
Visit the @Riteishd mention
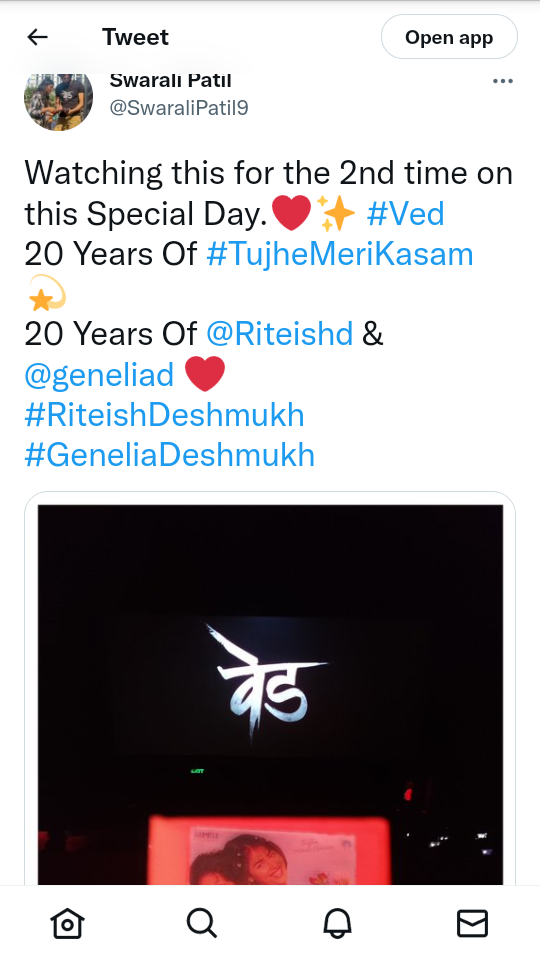(280, 334)
